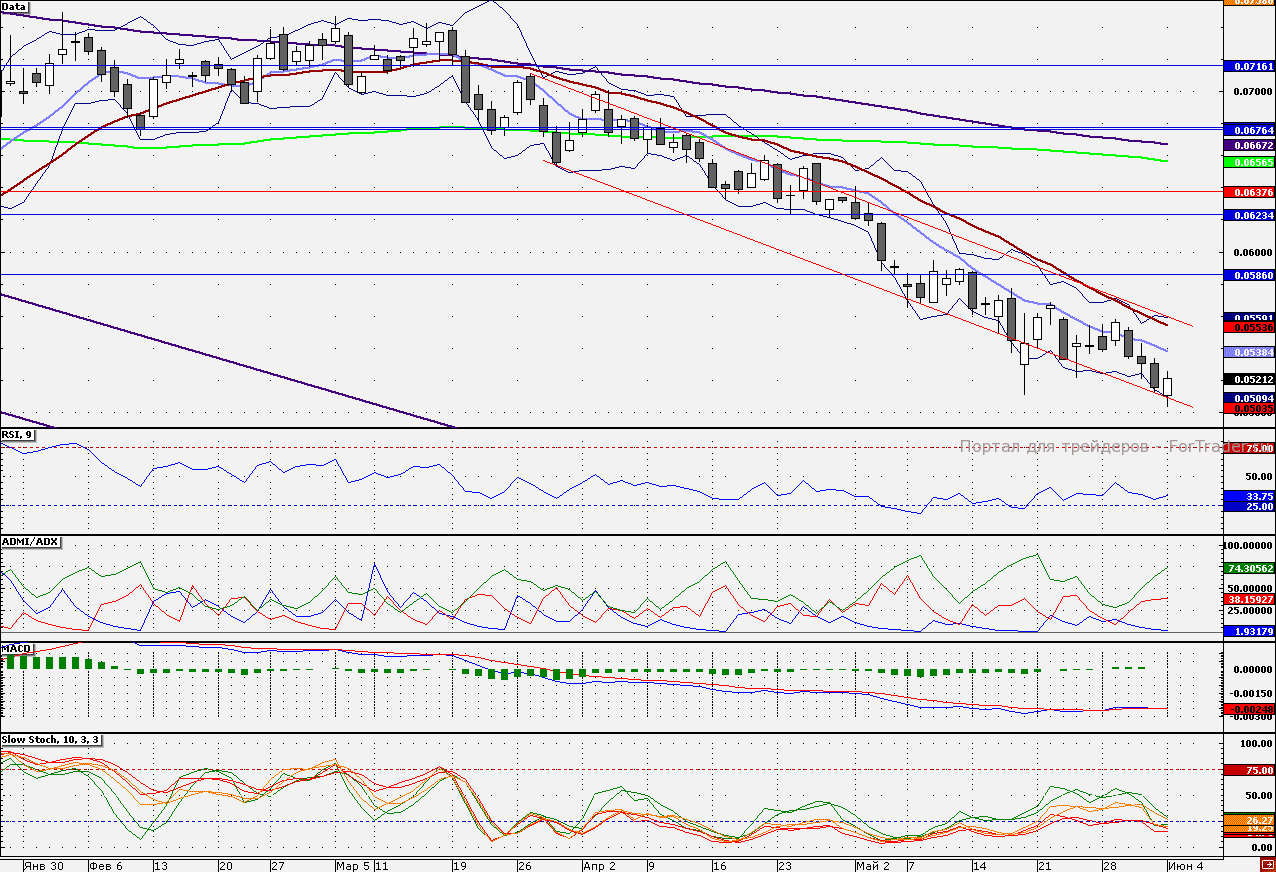Viewport: 1276px width, 872px height.
Task: Select the Data panel label
Action: coord(15,7)
